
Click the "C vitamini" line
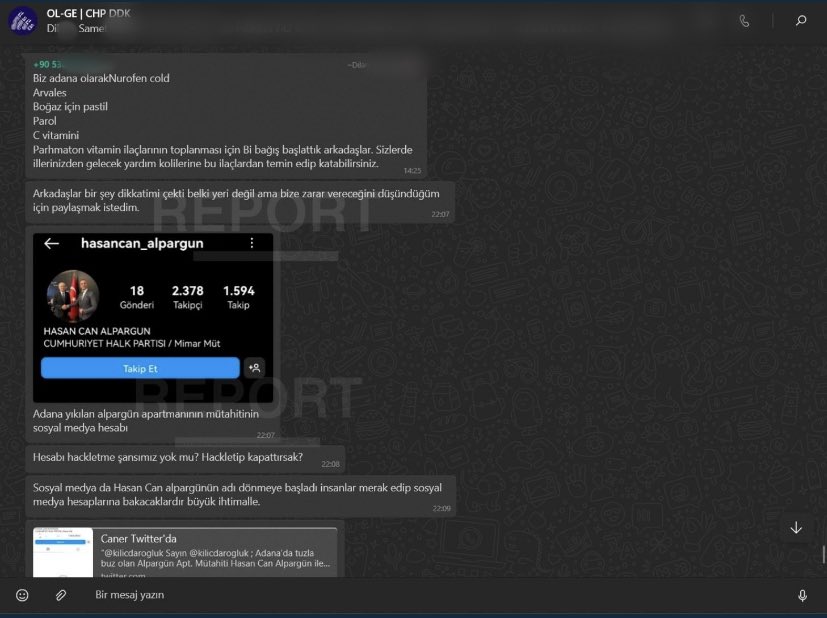point(56,135)
